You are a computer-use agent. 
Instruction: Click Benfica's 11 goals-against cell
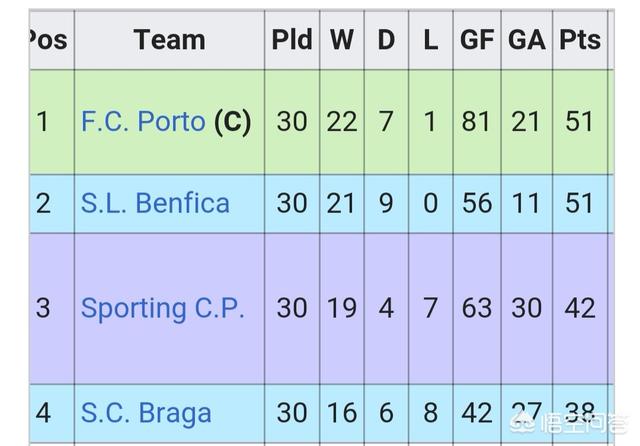(x=527, y=203)
